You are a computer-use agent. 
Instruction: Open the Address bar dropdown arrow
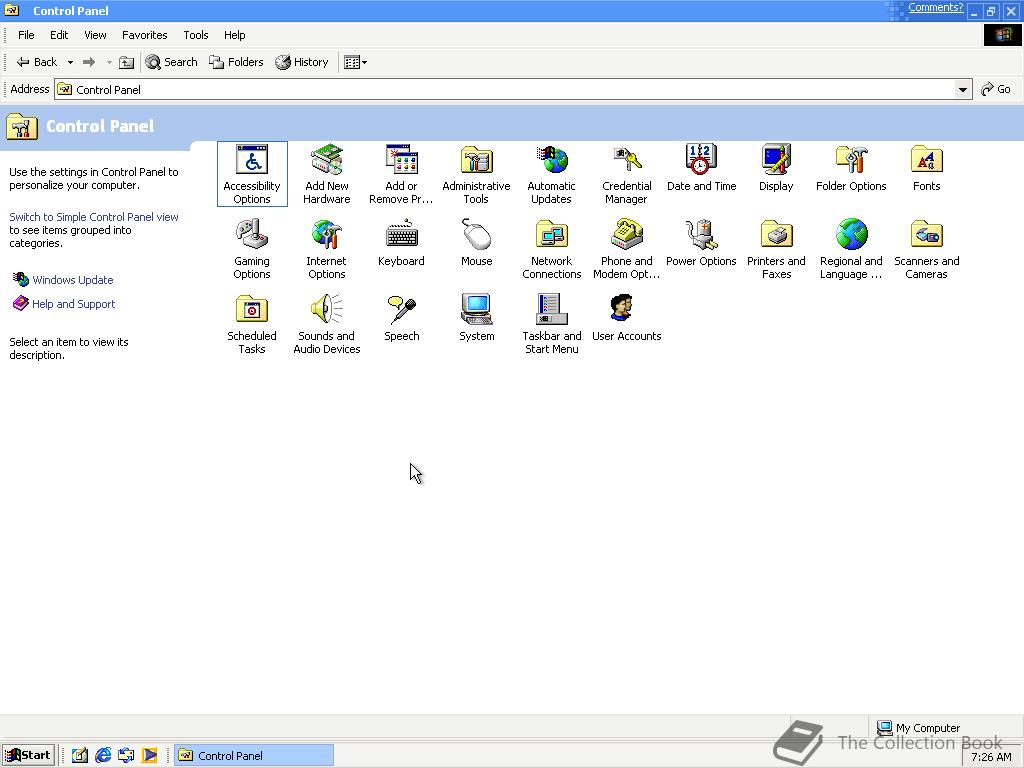pos(963,90)
